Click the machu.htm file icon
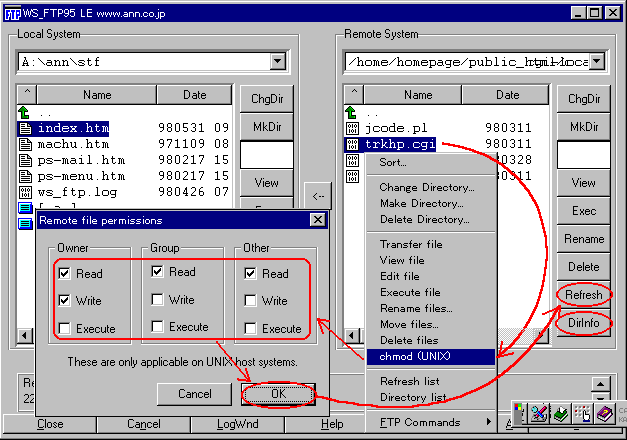This screenshot has width=627, height=440. pos(26,144)
